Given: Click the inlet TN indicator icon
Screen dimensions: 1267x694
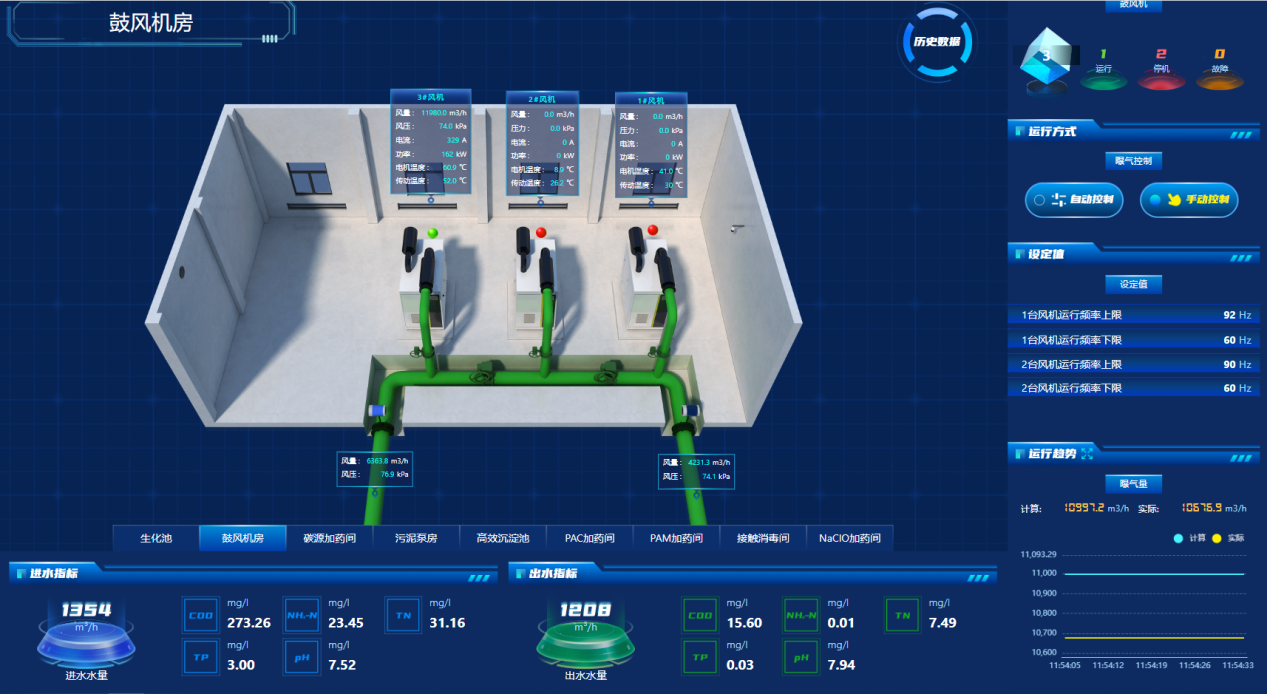Looking at the screenshot, I should 403,616.
